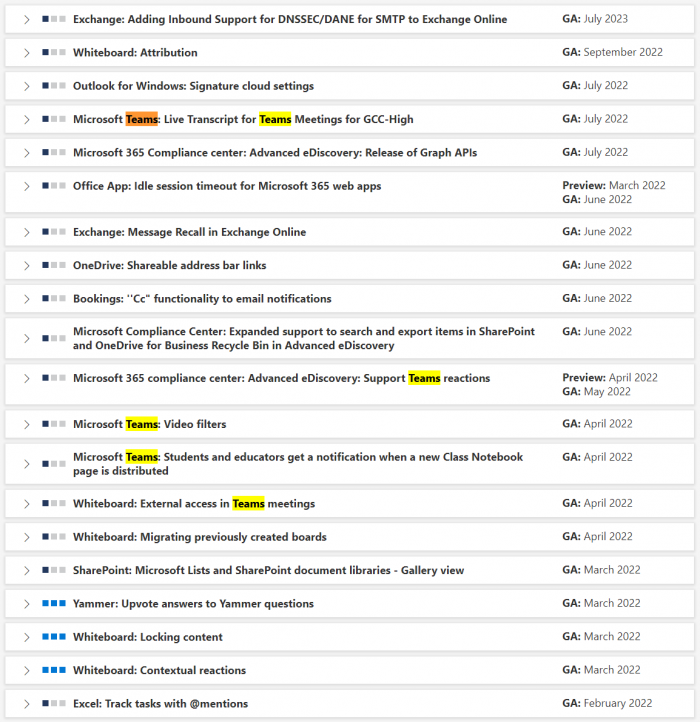The height and width of the screenshot is (722, 700).
Task: Click status squares beside Whiteboard Migrating boards
Action: 54,536
